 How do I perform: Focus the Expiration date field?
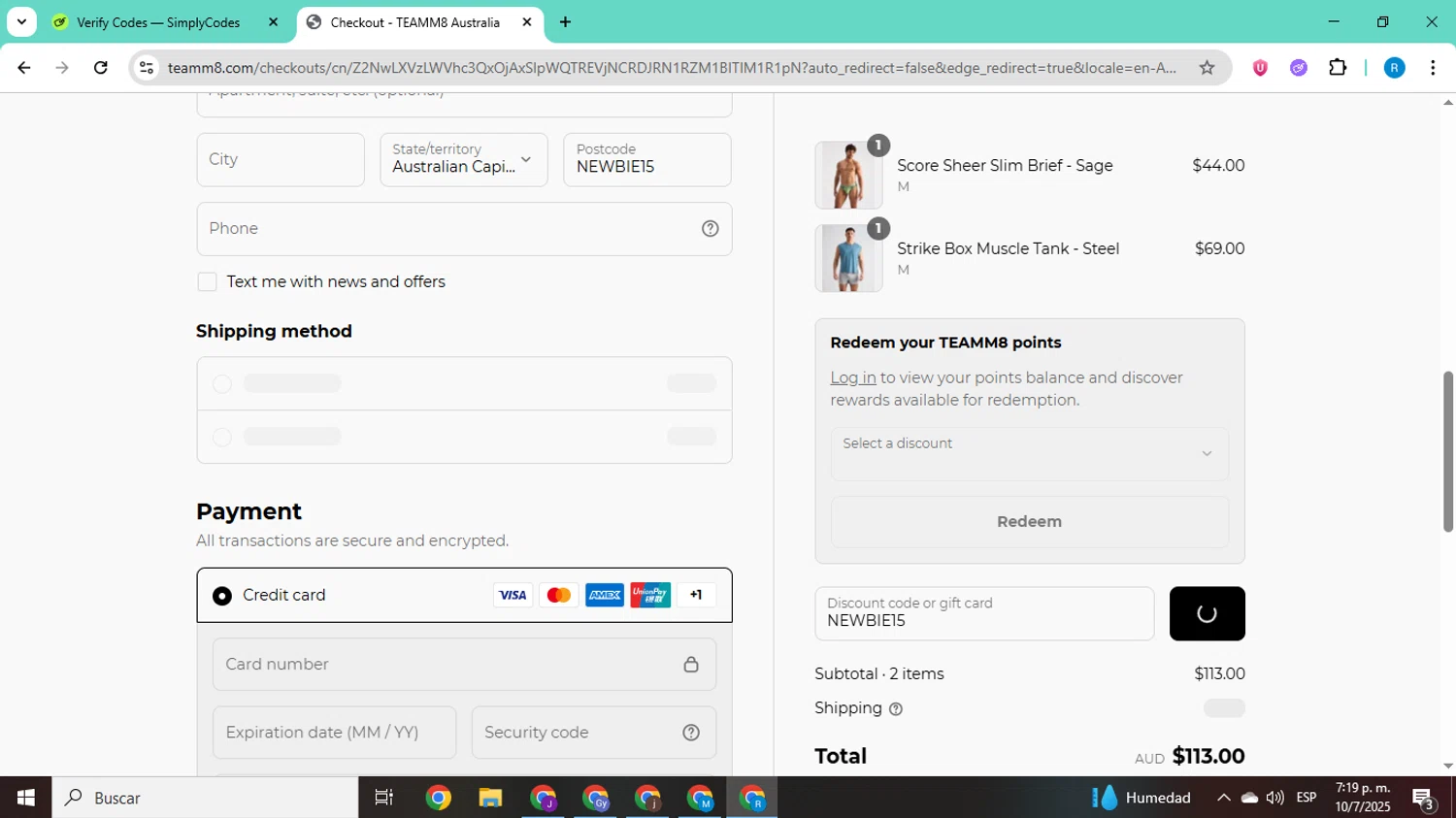(x=335, y=733)
